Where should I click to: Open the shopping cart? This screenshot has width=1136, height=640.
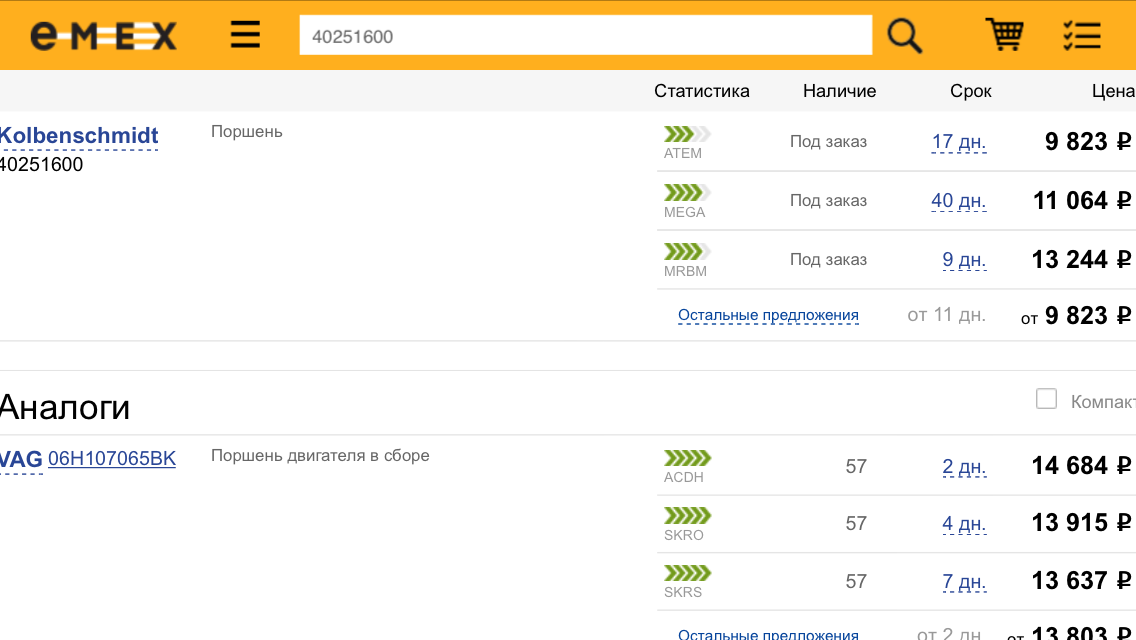(1004, 35)
